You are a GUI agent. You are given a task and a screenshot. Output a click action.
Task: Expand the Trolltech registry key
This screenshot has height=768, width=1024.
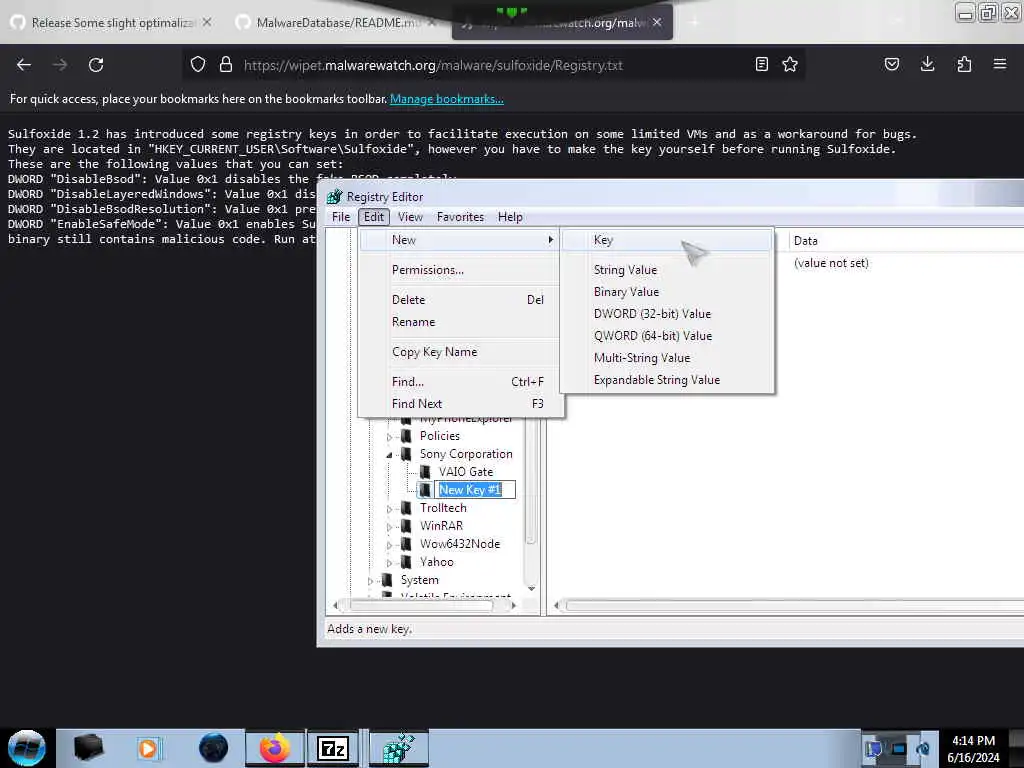389,509
